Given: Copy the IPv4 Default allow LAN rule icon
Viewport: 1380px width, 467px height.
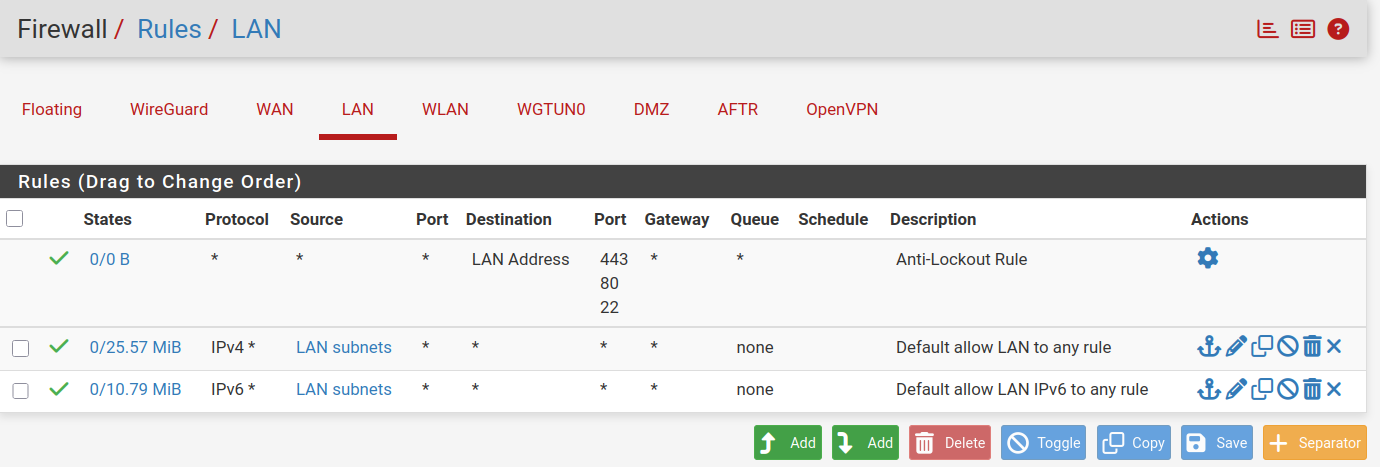Looking at the screenshot, I should (x=1262, y=347).
